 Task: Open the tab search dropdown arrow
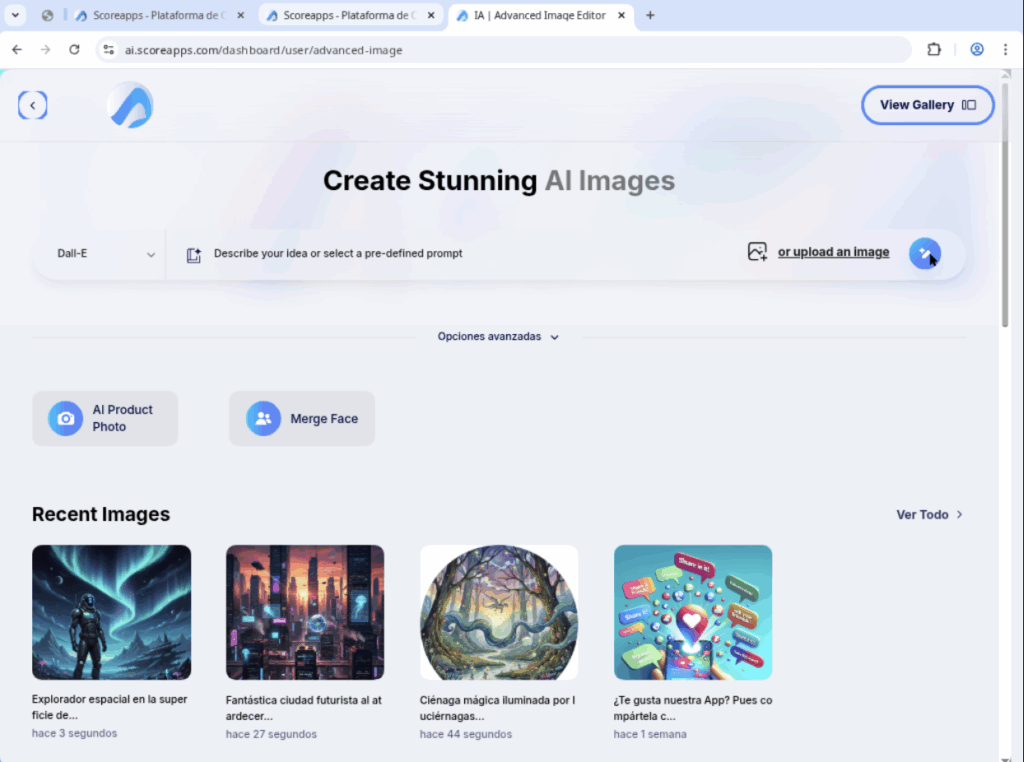(16, 15)
